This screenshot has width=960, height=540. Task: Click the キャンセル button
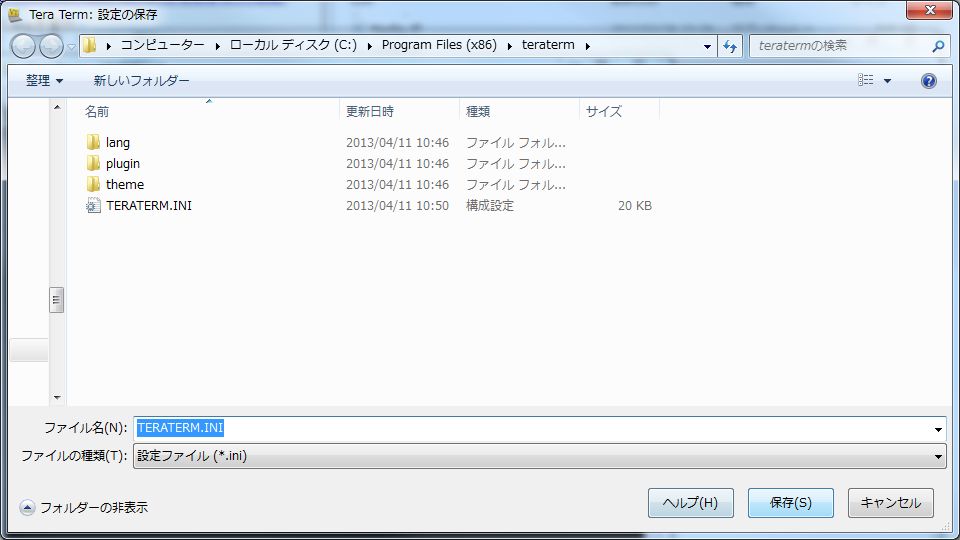[x=890, y=503]
